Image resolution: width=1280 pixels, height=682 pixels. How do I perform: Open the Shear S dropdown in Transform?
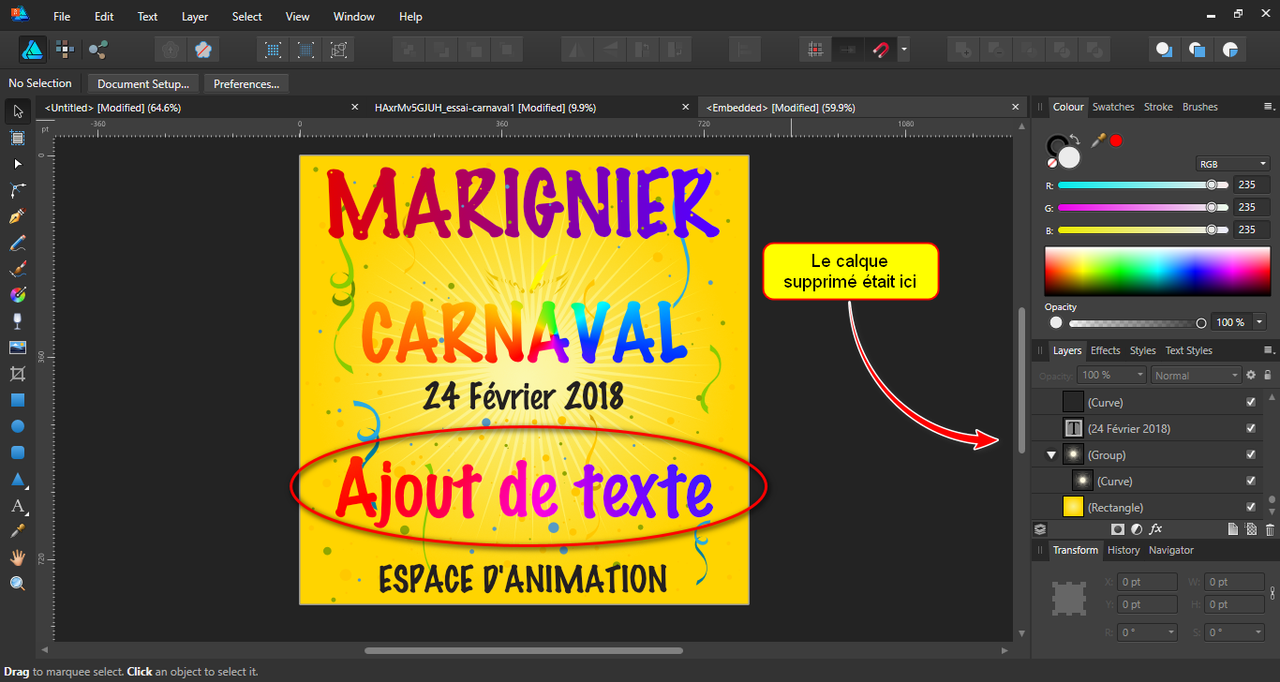pyautogui.click(x=1236, y=632)
